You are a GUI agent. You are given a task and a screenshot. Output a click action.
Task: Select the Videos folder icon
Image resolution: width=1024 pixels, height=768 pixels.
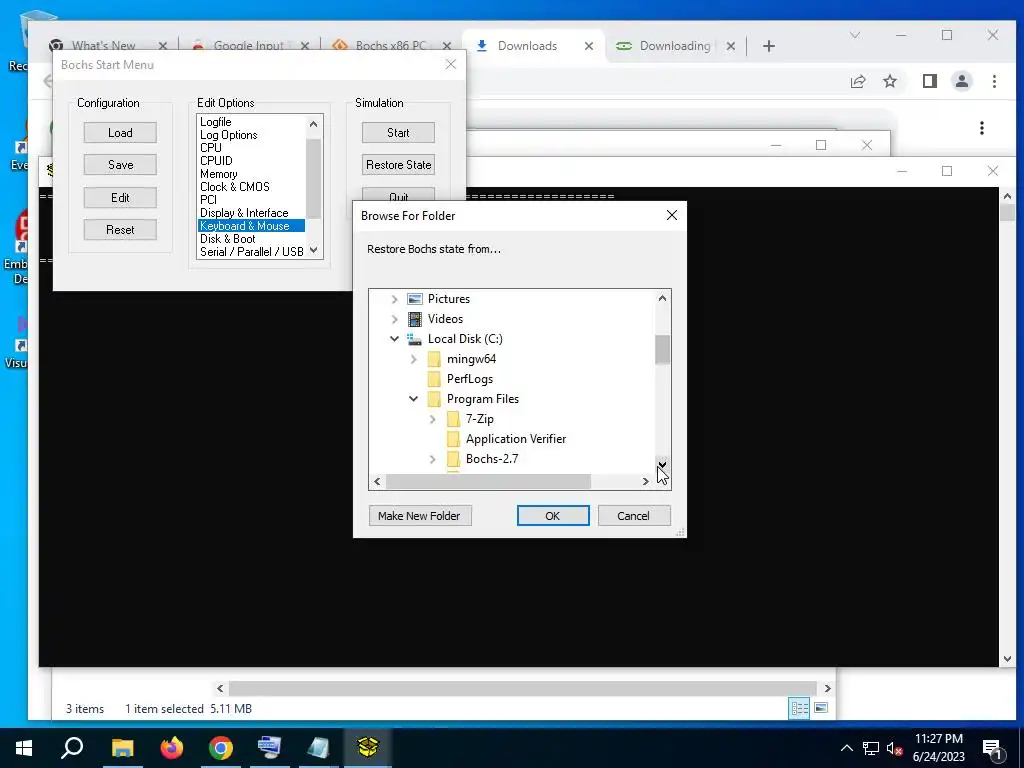pos(415,319)
